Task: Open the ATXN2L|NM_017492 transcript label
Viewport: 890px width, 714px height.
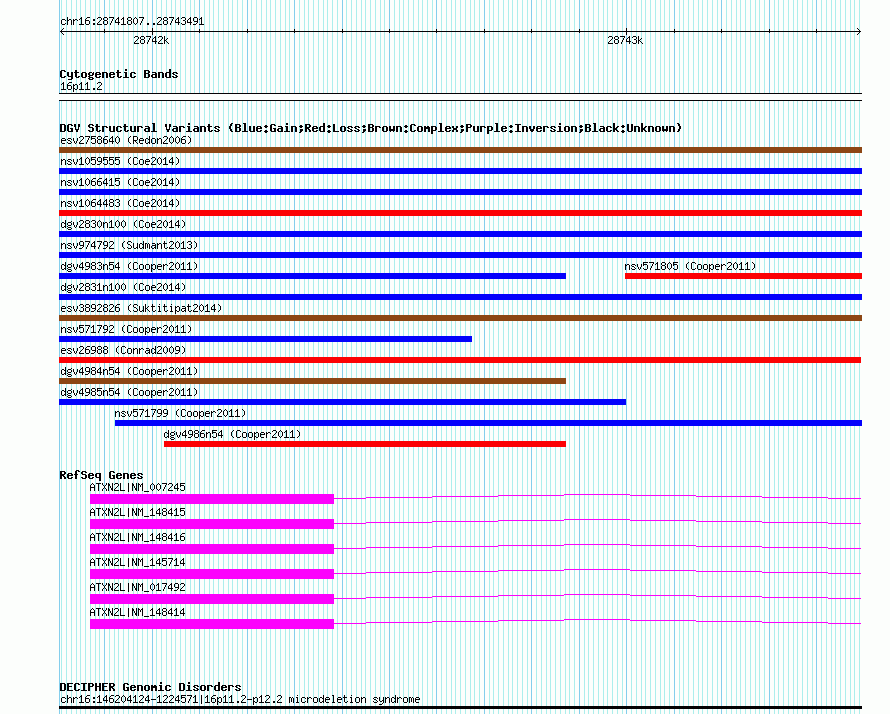Action: [137, 587]
